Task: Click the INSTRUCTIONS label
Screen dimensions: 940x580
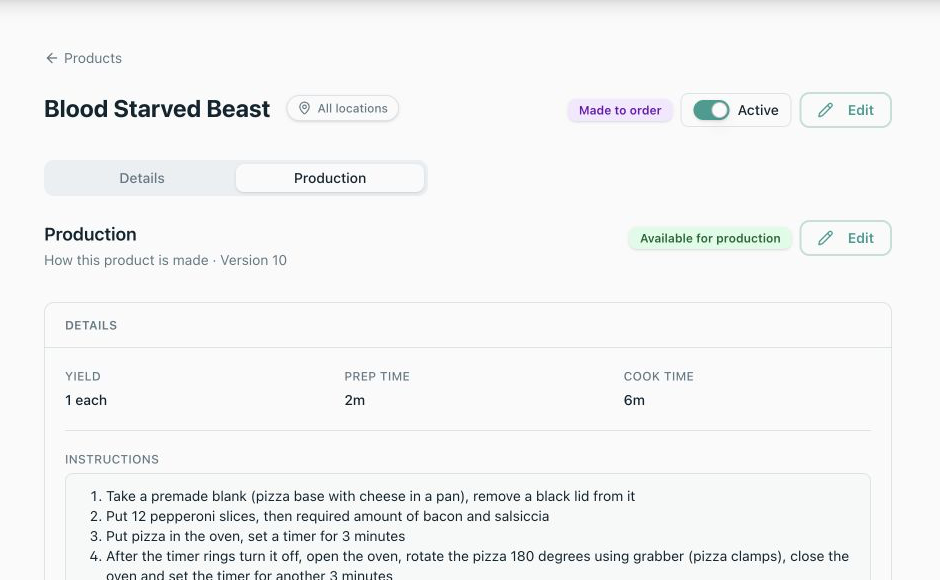Action: [x=112, y=459]
